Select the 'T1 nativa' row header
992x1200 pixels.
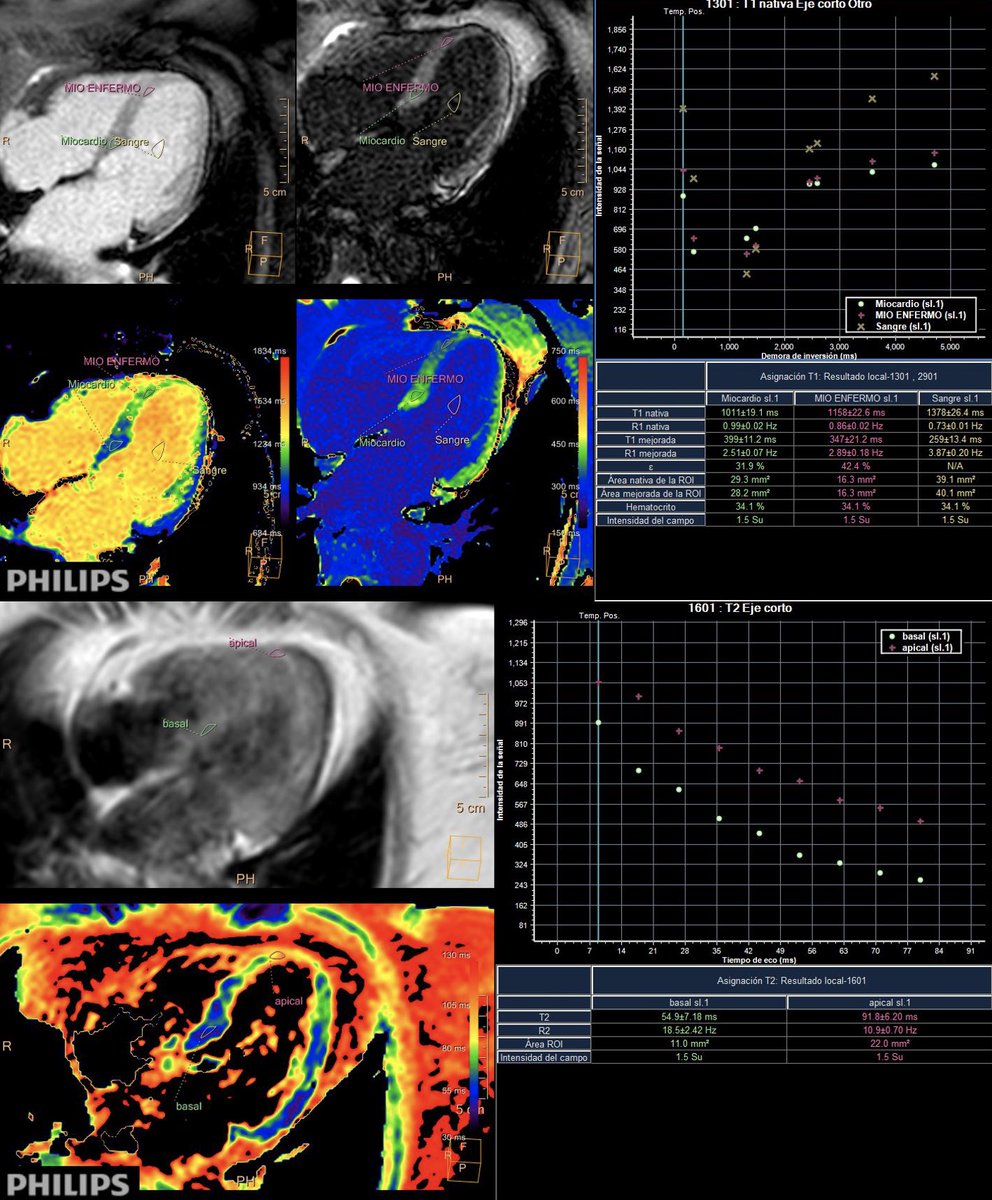coord(651,412)
